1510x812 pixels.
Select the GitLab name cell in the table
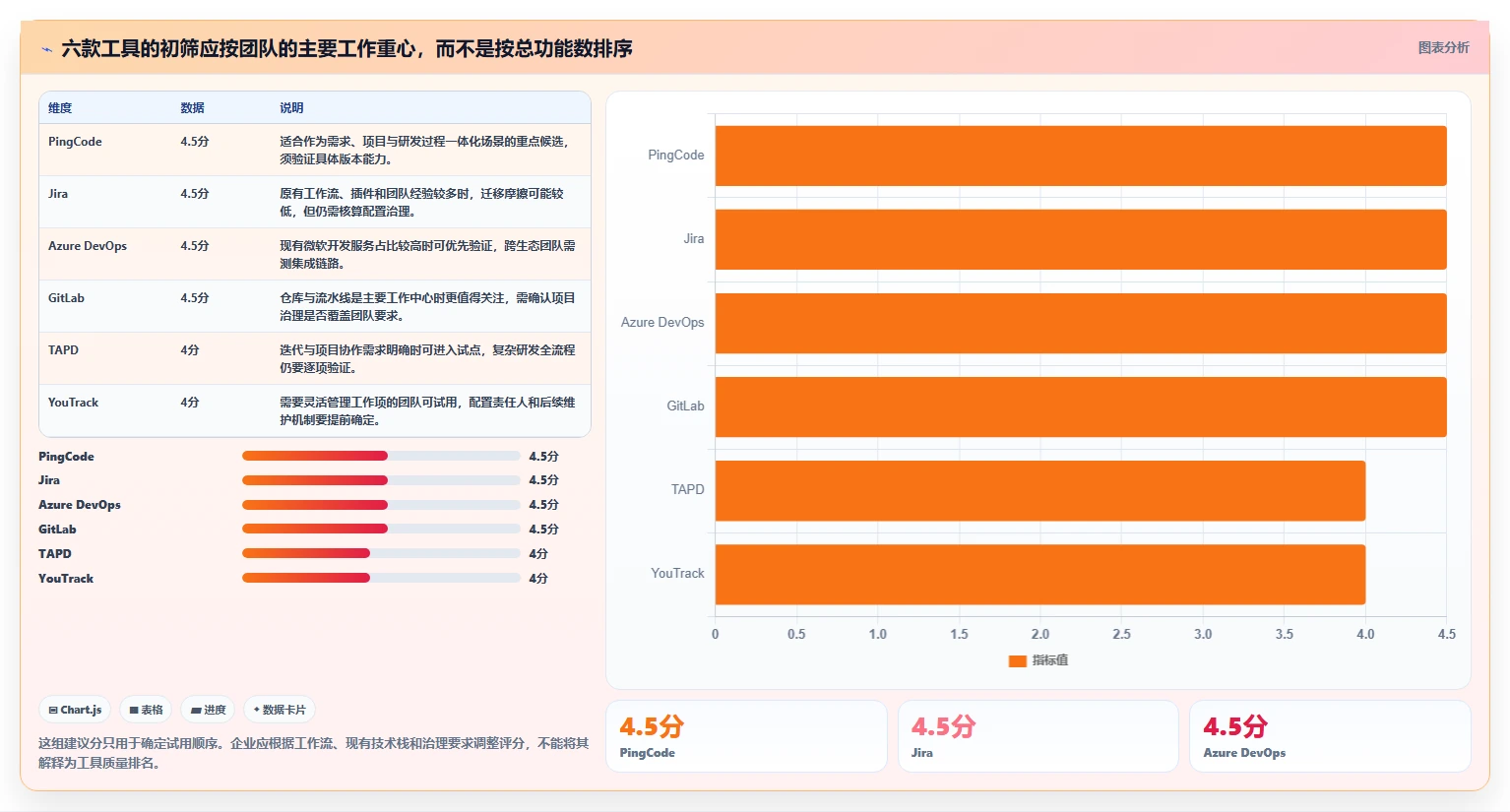pos(66,298)
